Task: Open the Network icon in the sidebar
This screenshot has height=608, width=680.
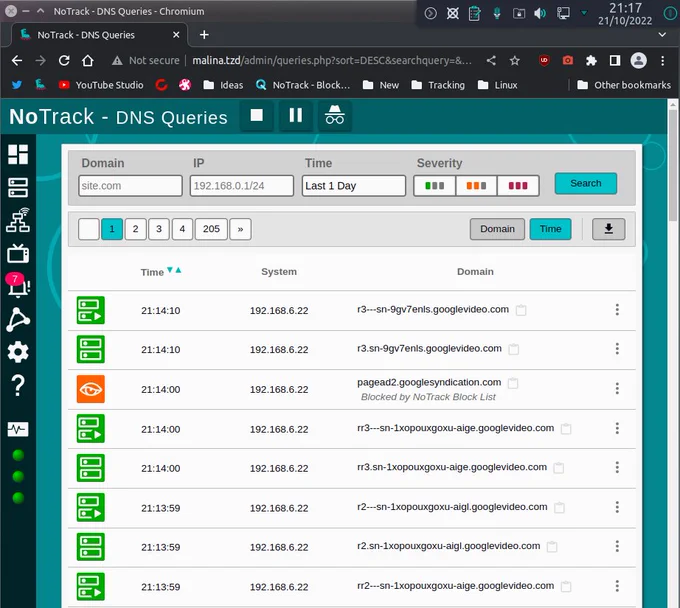Action: click(18, 220)
